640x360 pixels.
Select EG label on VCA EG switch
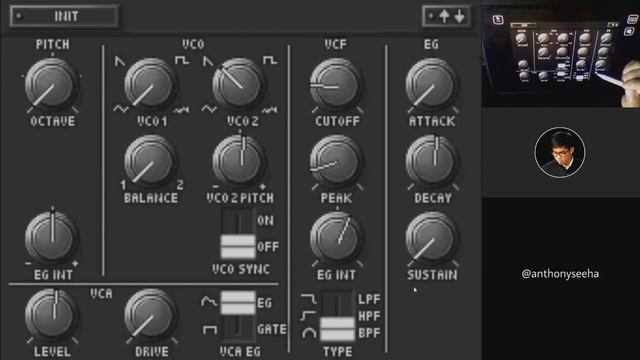tap(264, 303)
